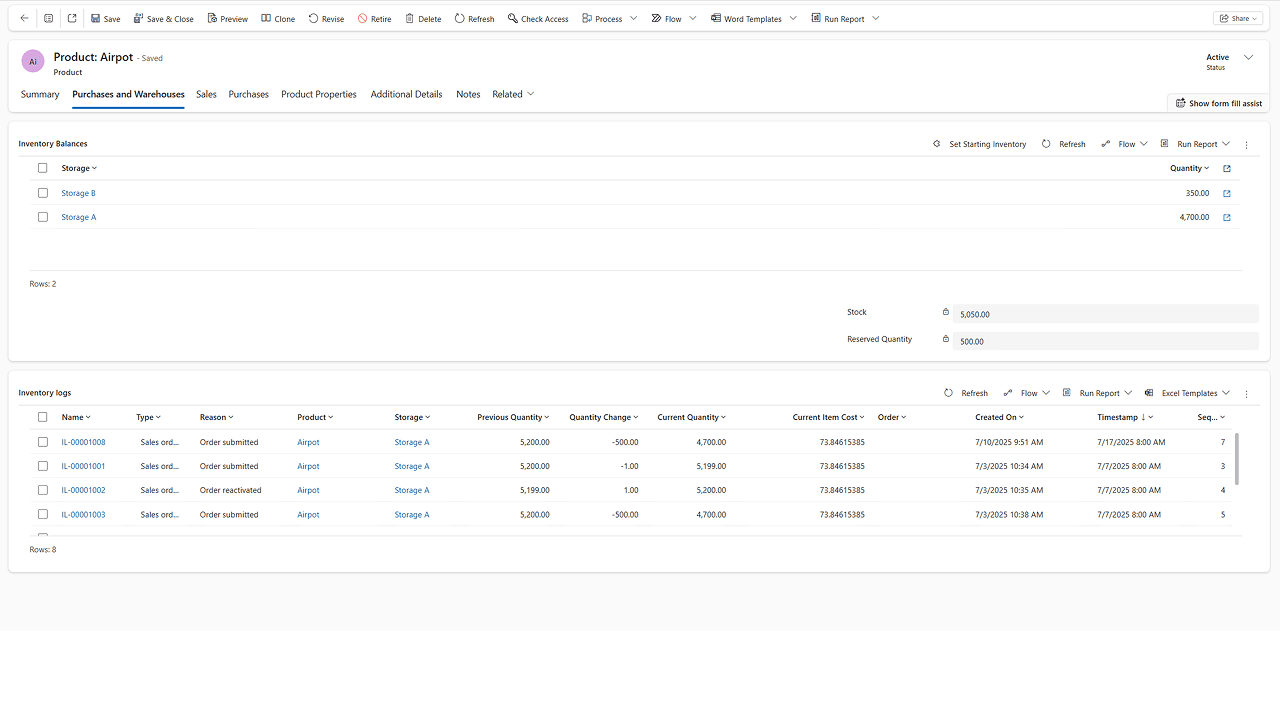Open the record popout icon beside Storage B quantity

point(1226,192)
